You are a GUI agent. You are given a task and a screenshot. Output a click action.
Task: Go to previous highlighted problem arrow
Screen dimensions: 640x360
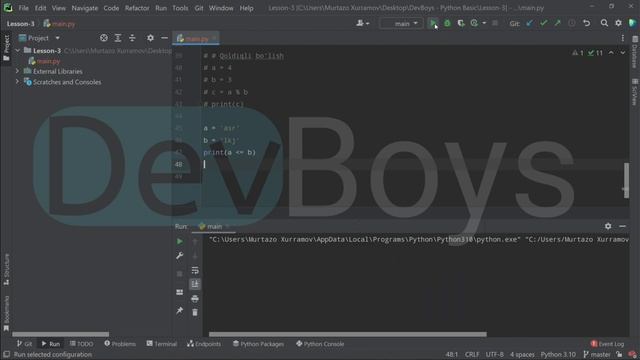click(611, 53)
